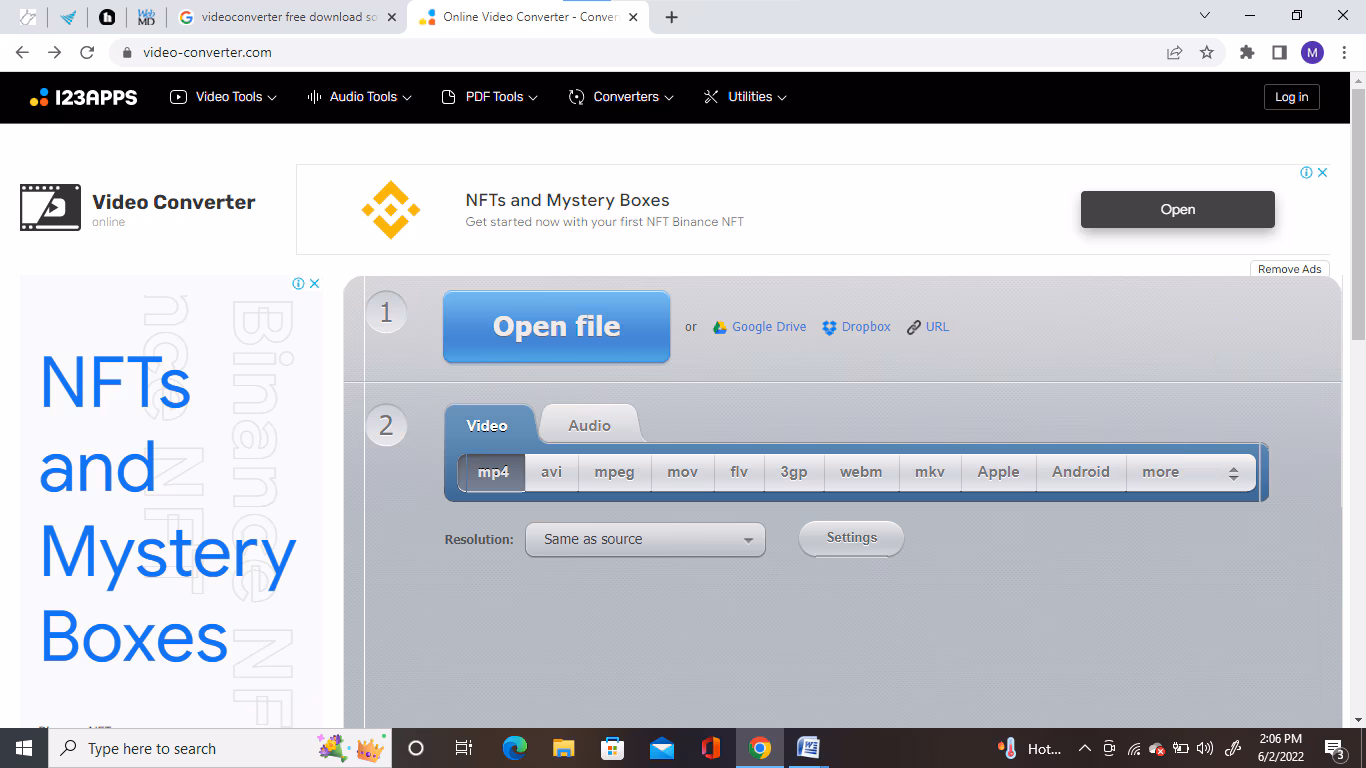The width and height of the screenshot is (1366, 768).
Task: Open the Resolution dropdown showing Same as source
Action: (x=645, y=539)
